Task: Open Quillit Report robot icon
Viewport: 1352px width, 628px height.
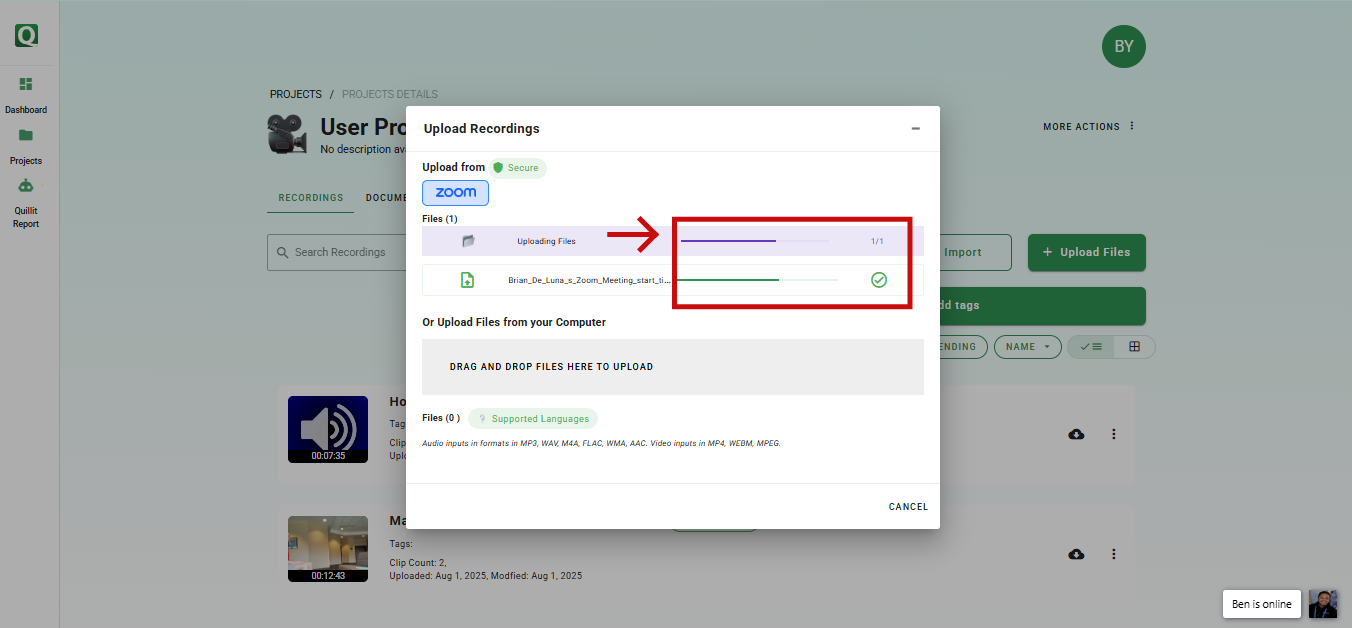Action: pos(26,186)
